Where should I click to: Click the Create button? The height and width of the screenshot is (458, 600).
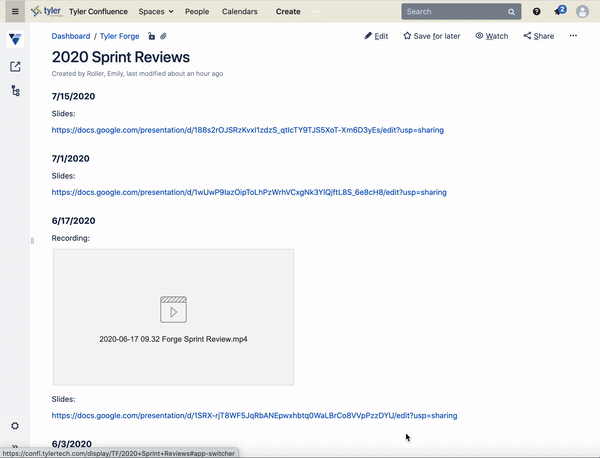[288, 11]
